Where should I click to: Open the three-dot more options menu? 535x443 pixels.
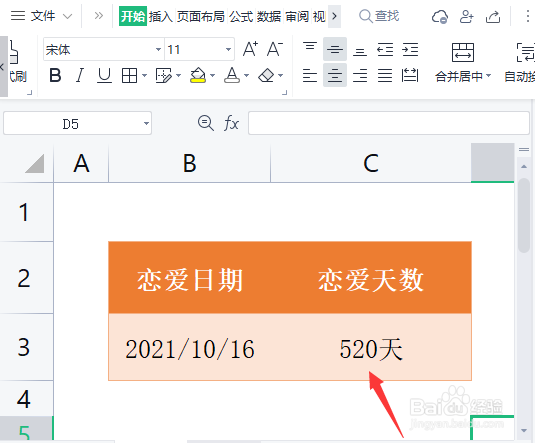pos(527,16)
